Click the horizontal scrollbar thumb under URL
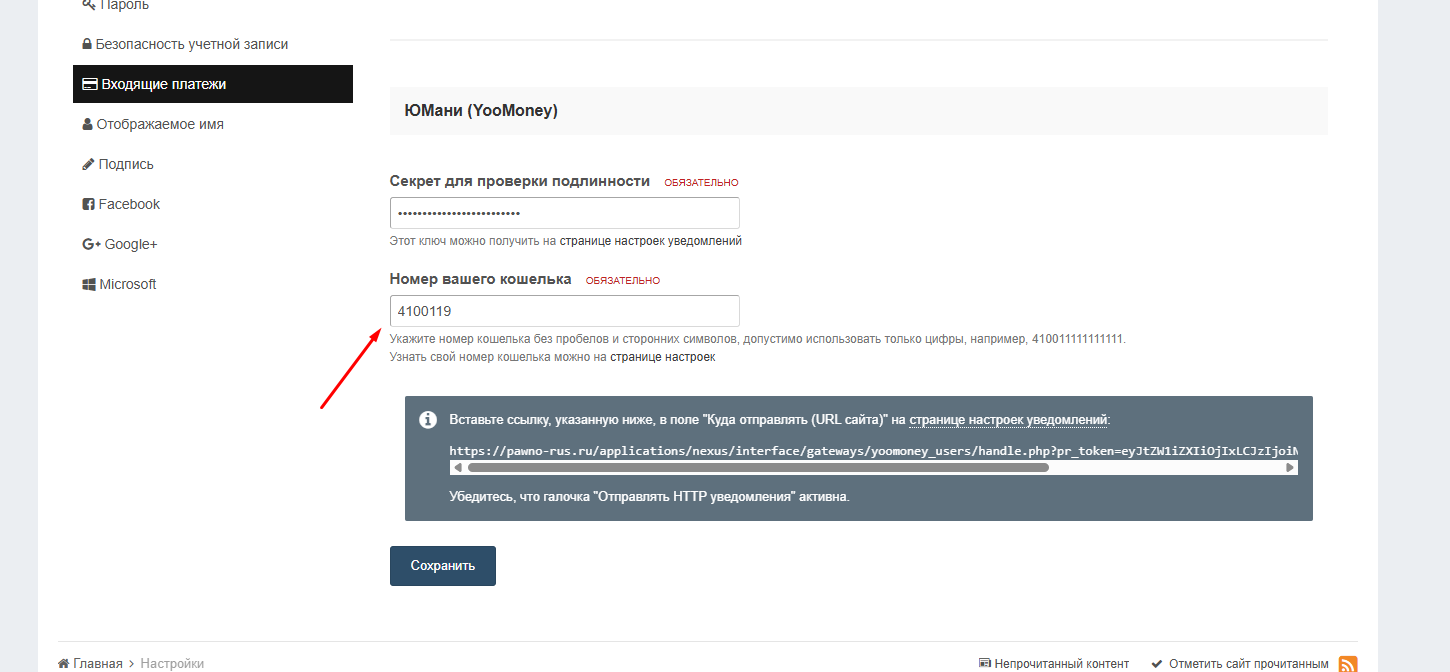This screenshot has width=1450, height=672. point(758,467)
